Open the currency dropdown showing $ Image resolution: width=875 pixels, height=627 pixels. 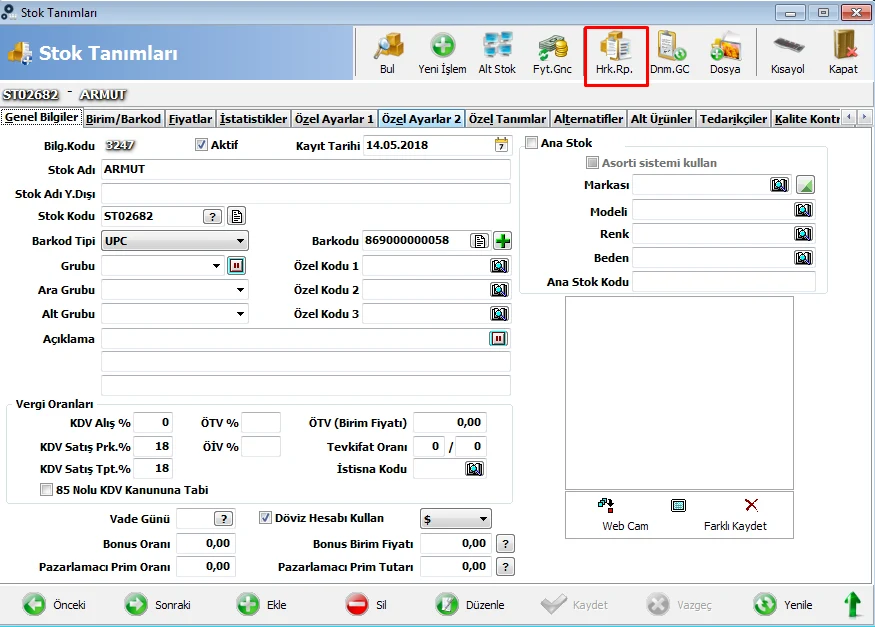[455, 519]
